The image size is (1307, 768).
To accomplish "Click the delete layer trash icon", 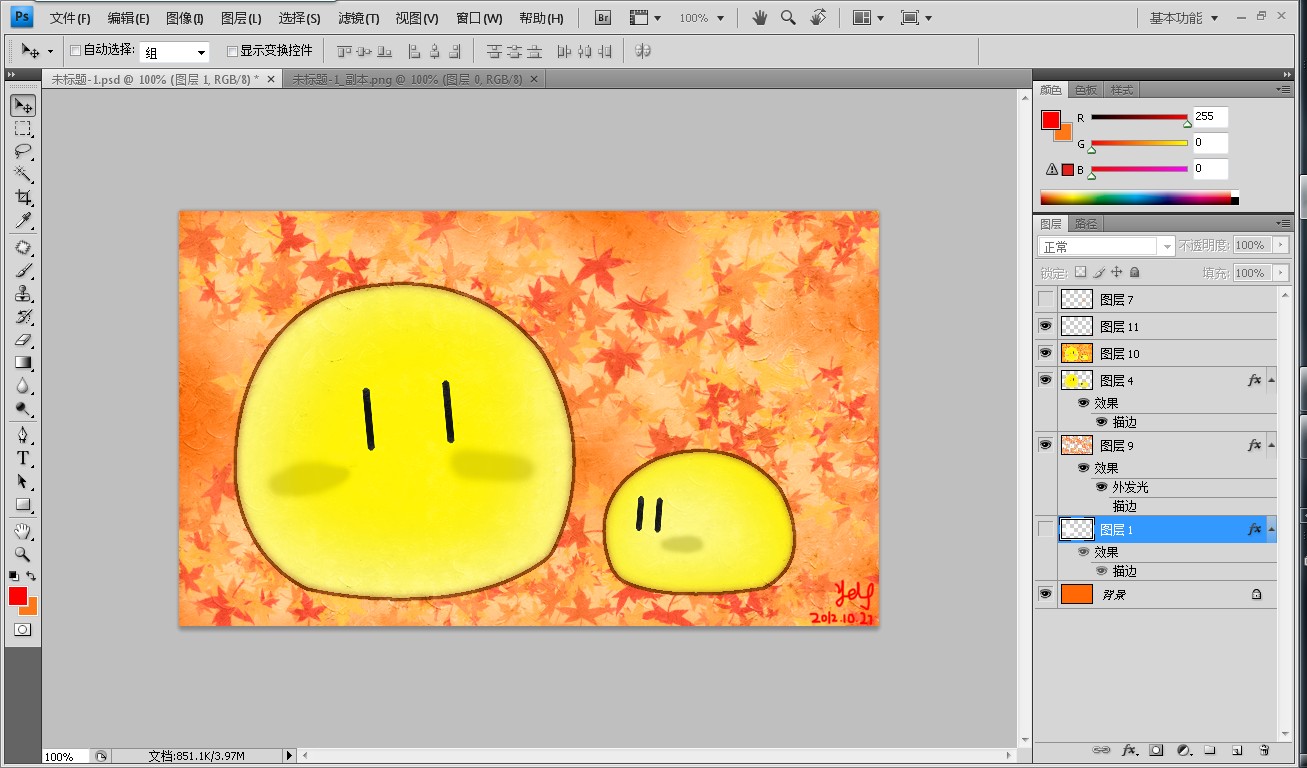I will (x=1264, y=749).
